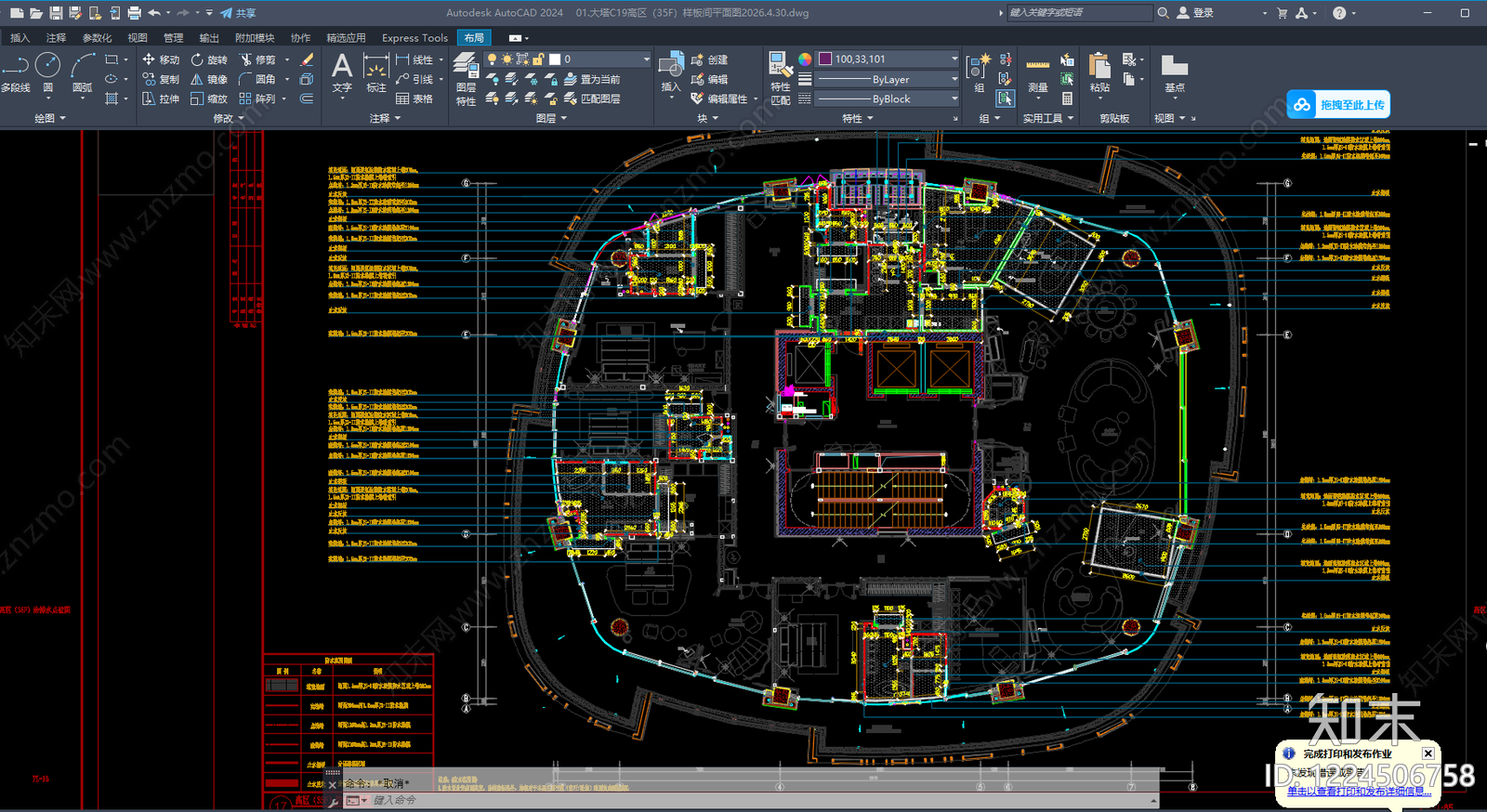The width and height of the screenshot is (1487, 812).
Task: Click the Plot/Print icon in quick access toolbar
Action: [134, 13]
